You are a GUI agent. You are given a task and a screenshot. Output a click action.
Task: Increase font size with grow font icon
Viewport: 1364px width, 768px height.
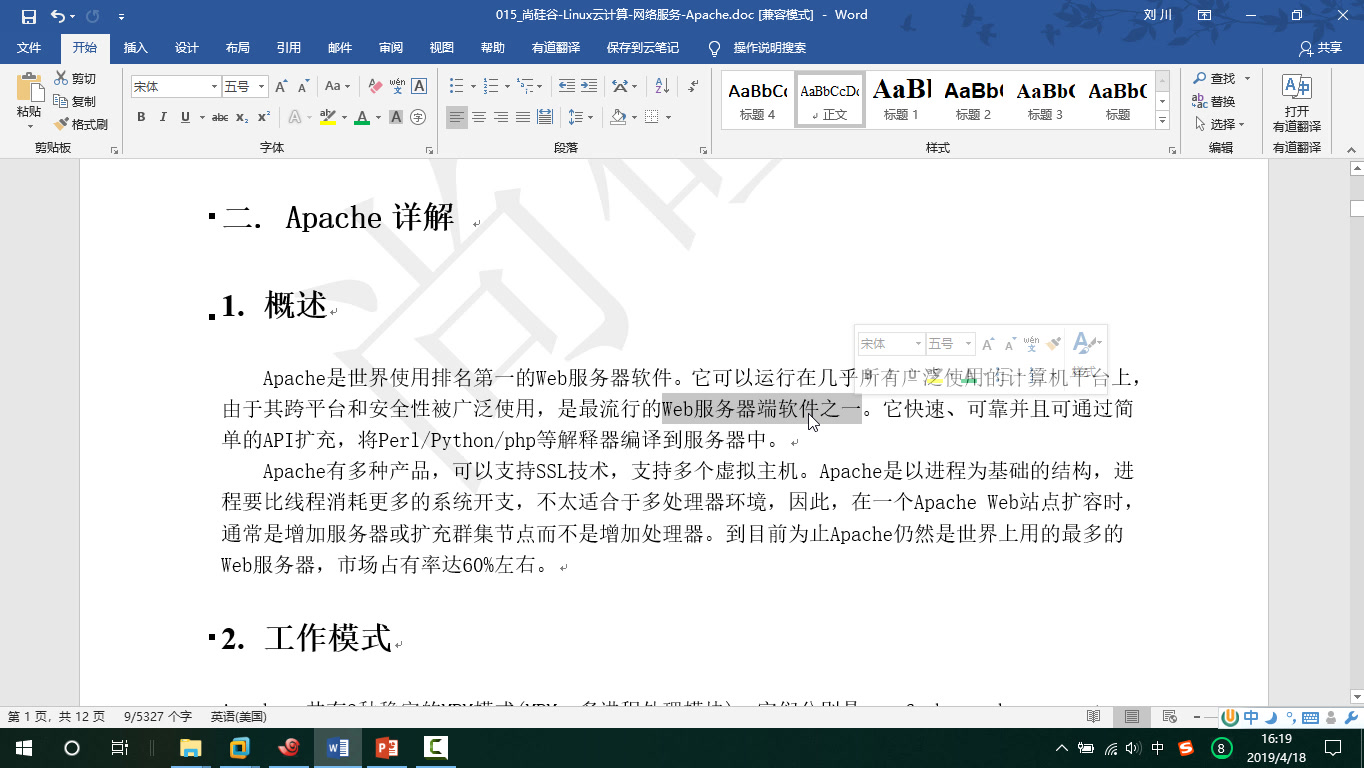point(282,87)
